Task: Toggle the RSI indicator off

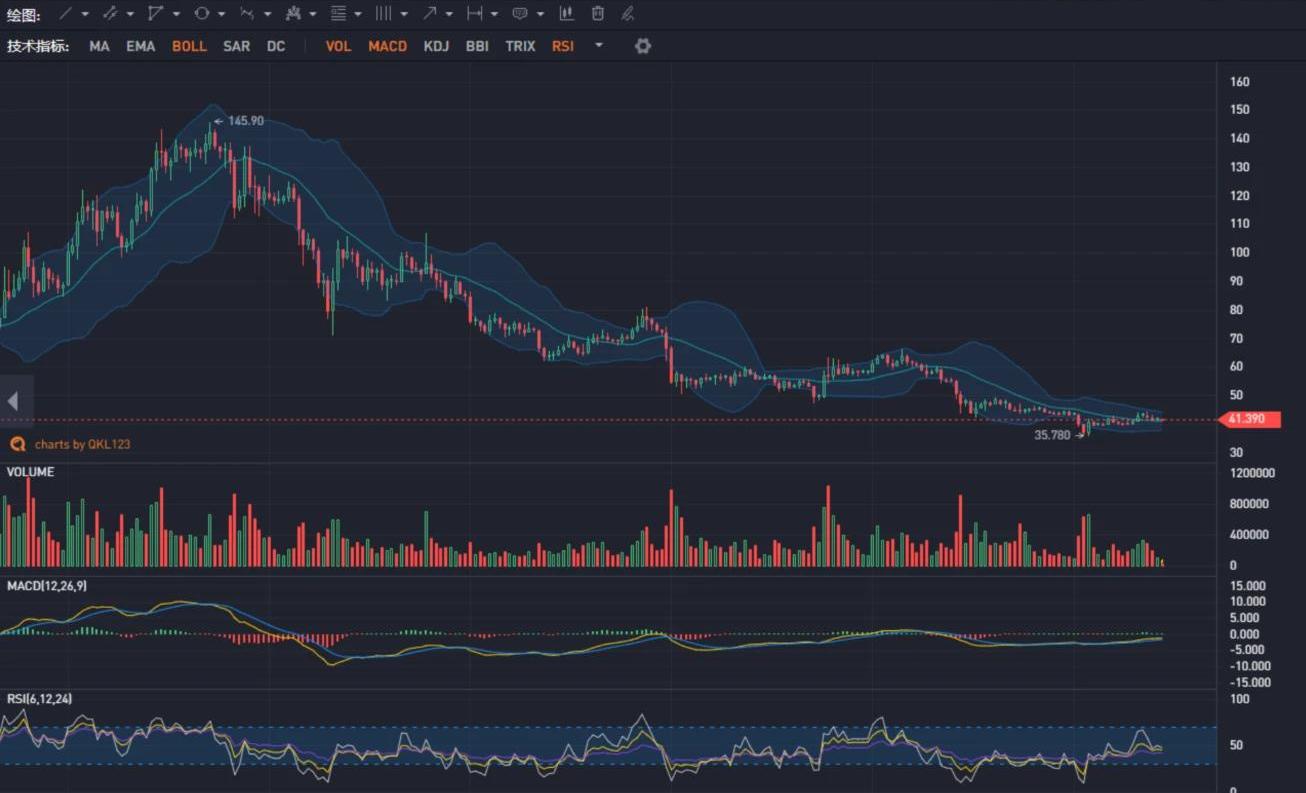Action: 563,46
